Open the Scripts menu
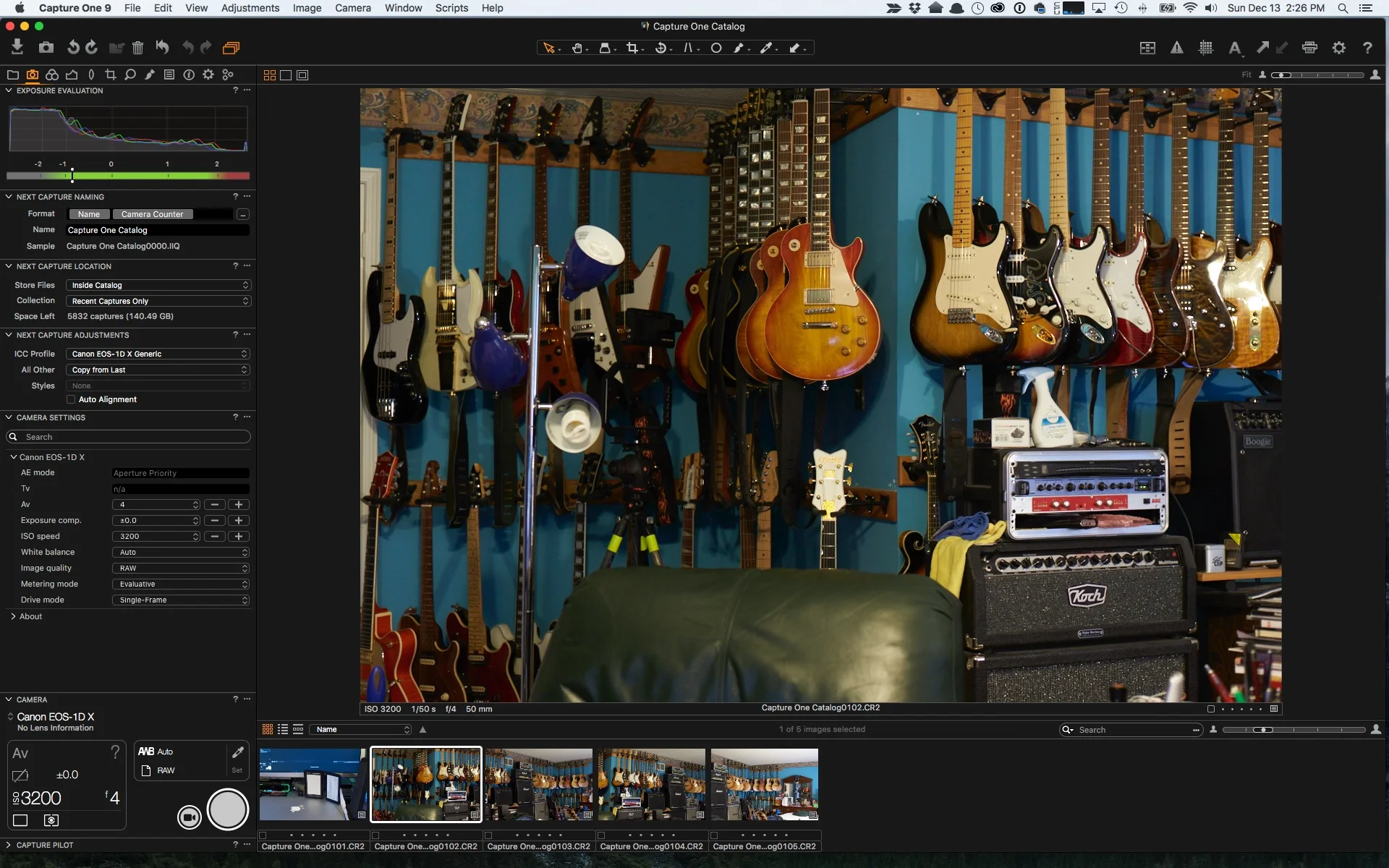Image resolution: width=1389 pixels, height=868 pixels. (451, 8)
